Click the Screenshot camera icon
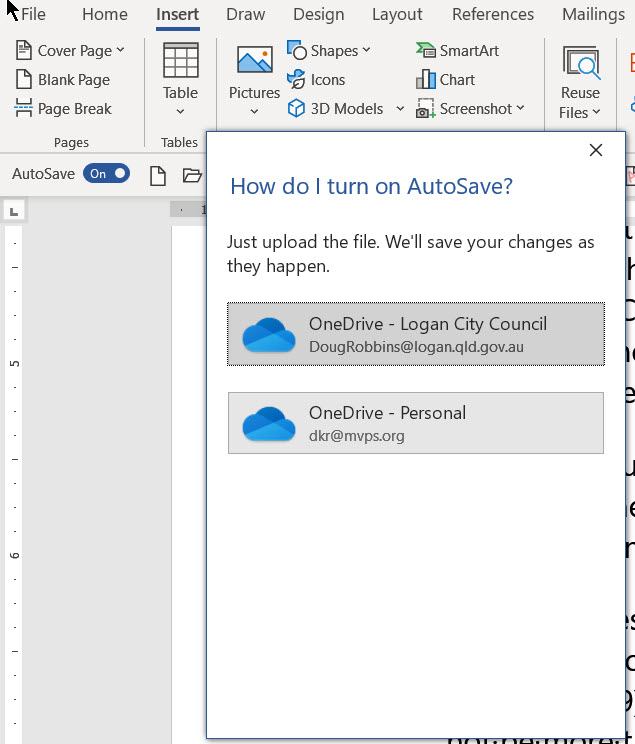 (425, 109)
